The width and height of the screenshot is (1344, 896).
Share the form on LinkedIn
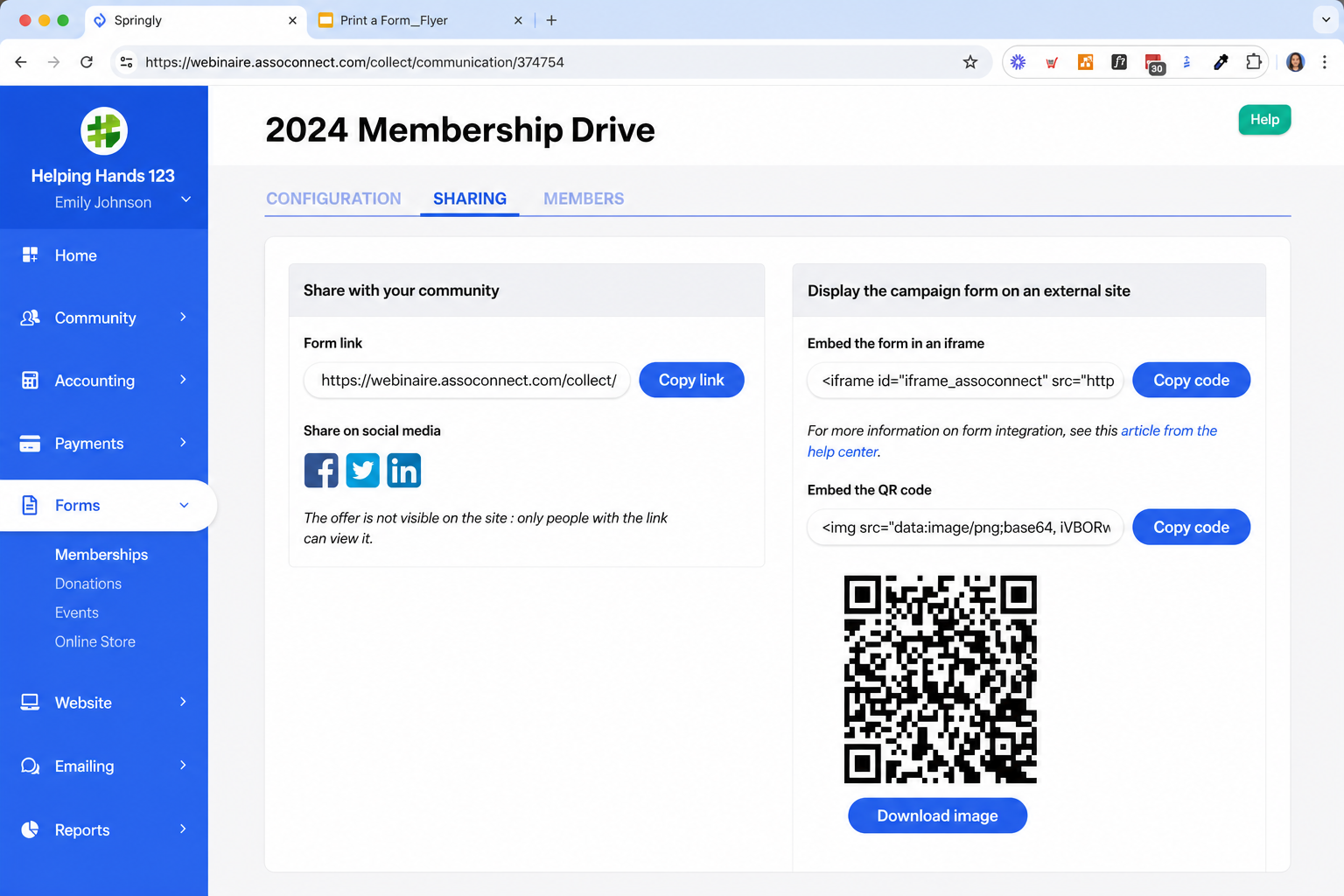[404, 471]
